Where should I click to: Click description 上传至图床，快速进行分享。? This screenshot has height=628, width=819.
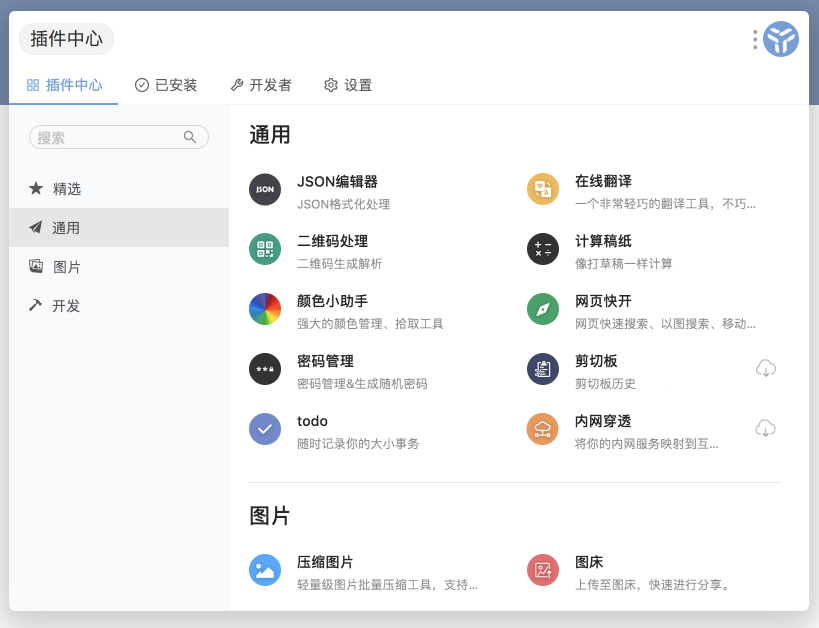[653, 585]
